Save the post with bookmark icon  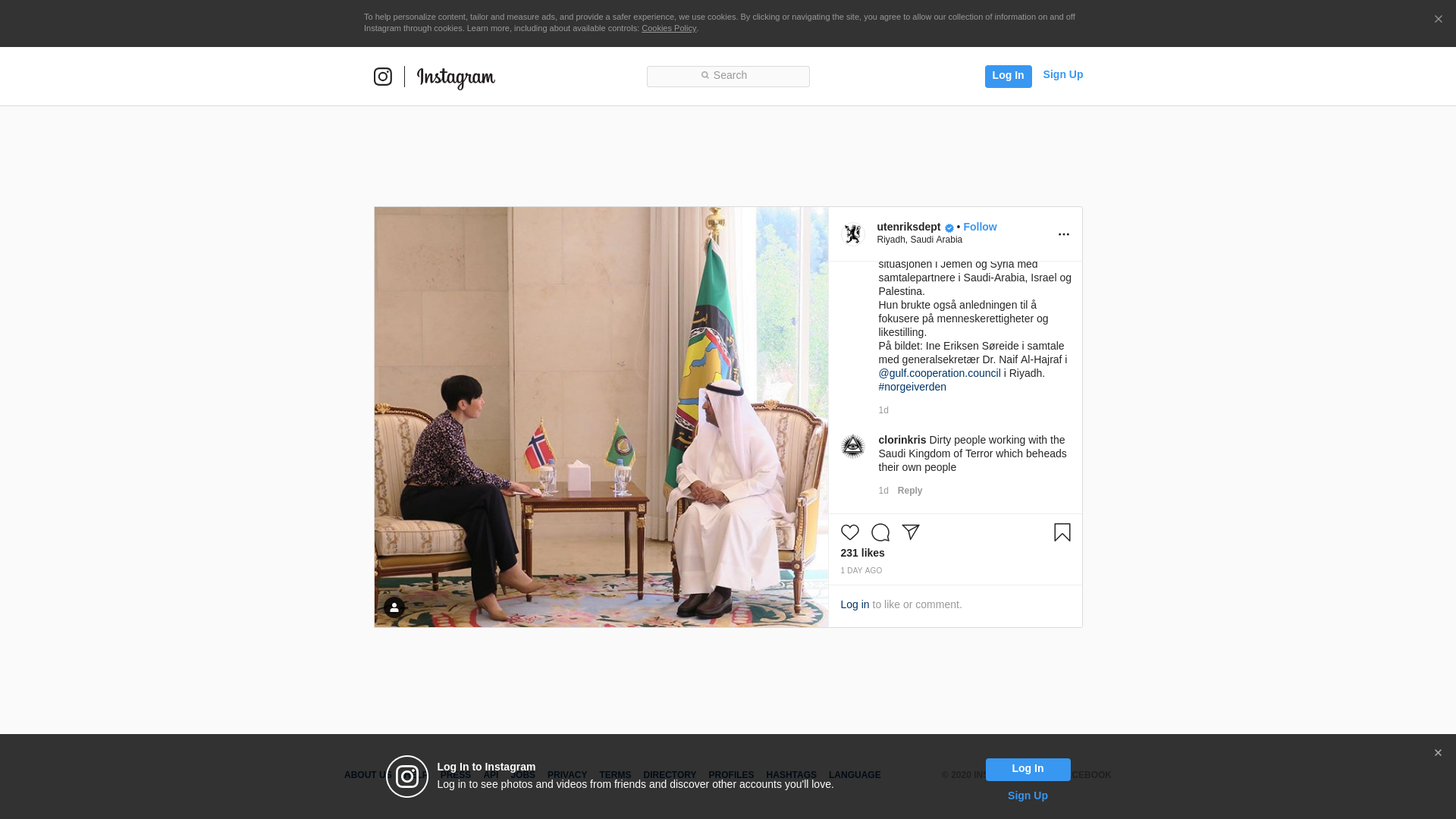coord(1062,532)
